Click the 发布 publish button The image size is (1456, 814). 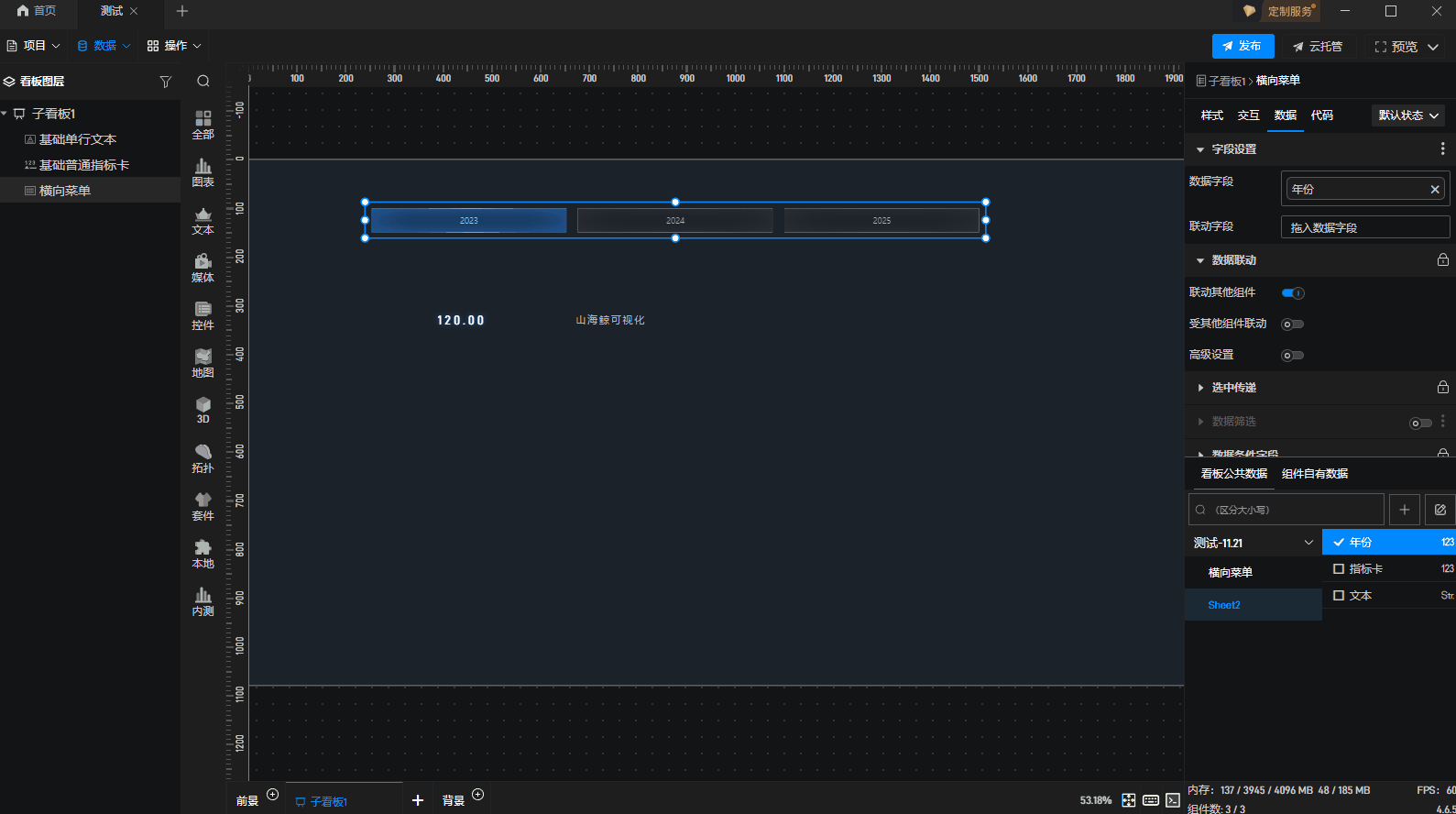pyautogui.click(x=1243, y=46)
